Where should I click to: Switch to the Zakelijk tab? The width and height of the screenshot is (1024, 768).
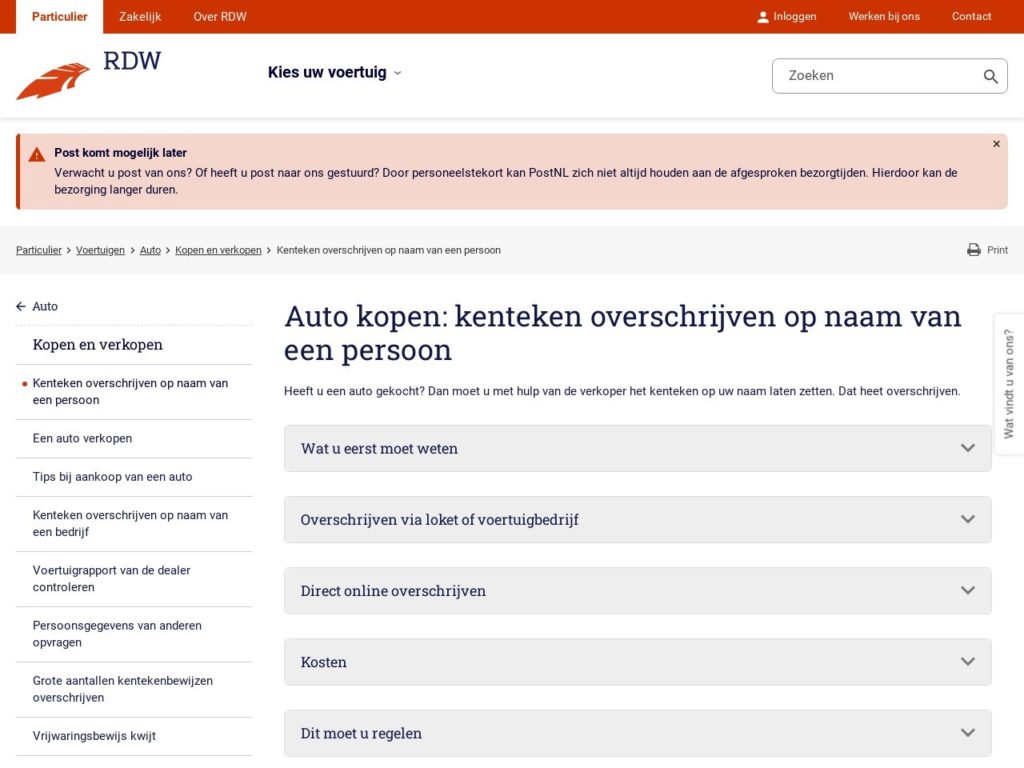coord(139,16)
